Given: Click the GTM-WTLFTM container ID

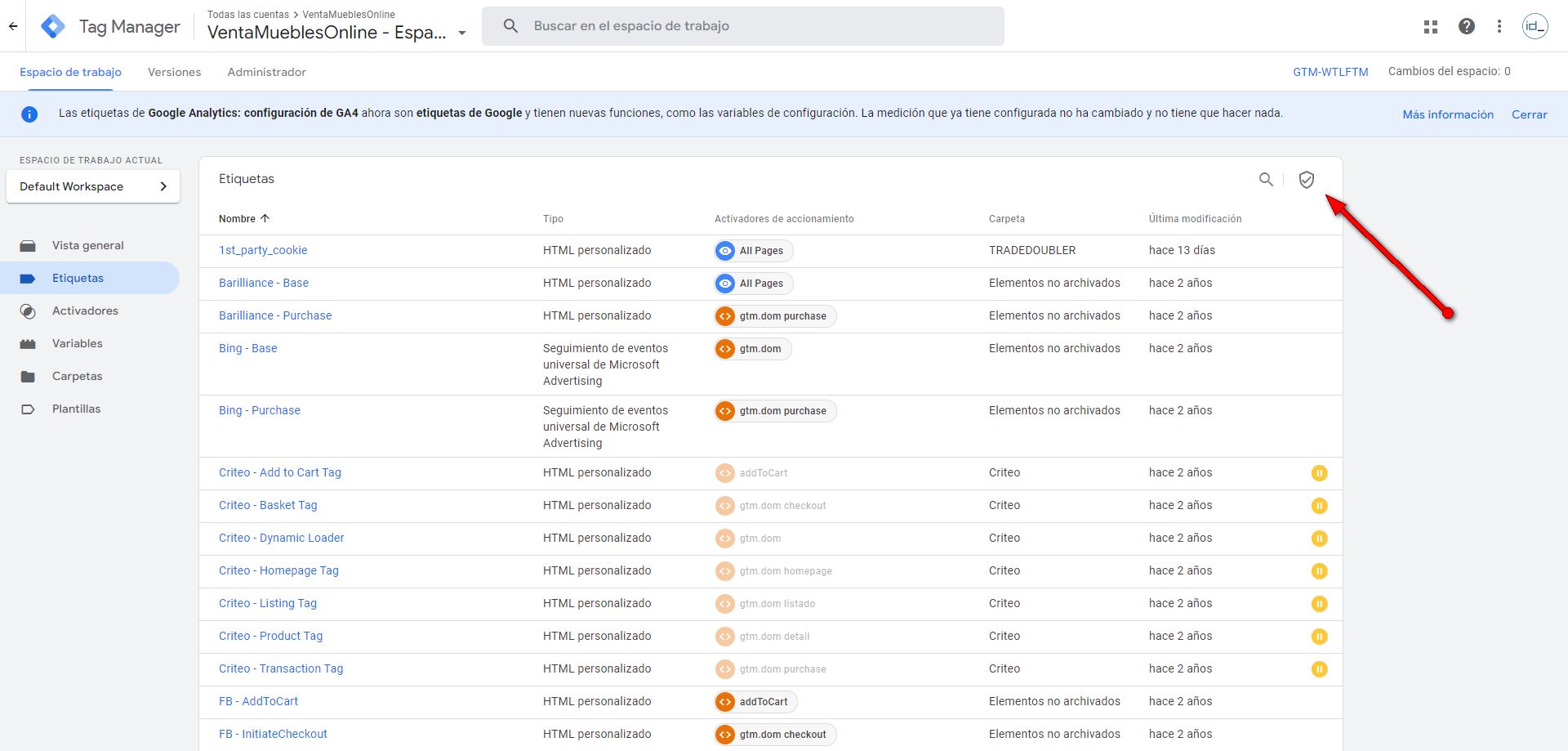Looking at the screenshot, I should pos(1330,72).
